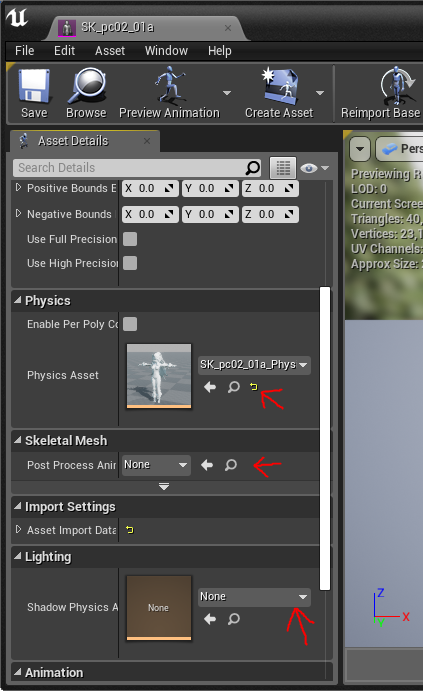Viewport: 423px width, 691px height.
Task: Click the Perspective view mode button
Action: coord(400,149)
